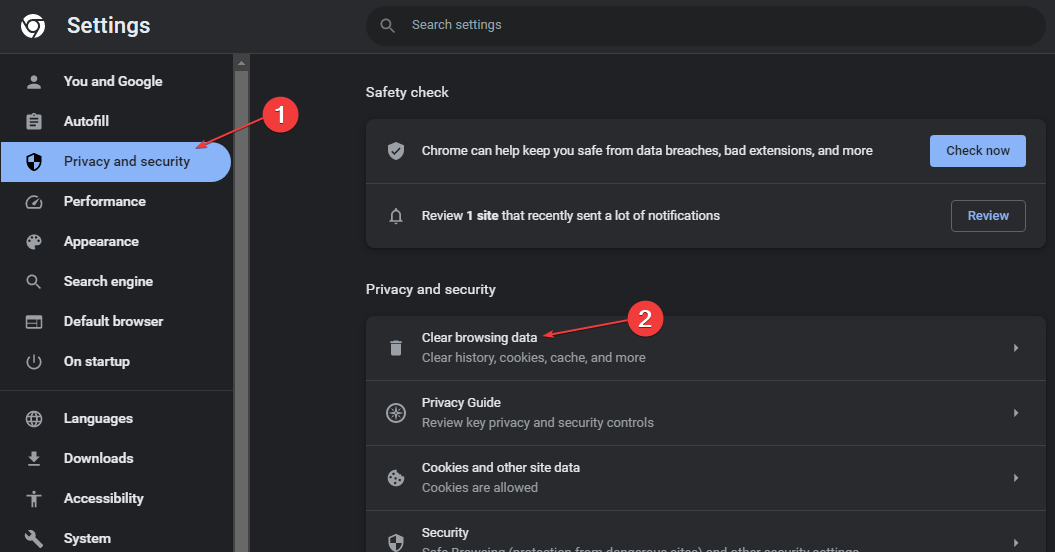This screenshot has width=1055, height=552.
Task: Click the sidebar scrollbar up arrow
Action: (x=241, y=63)
